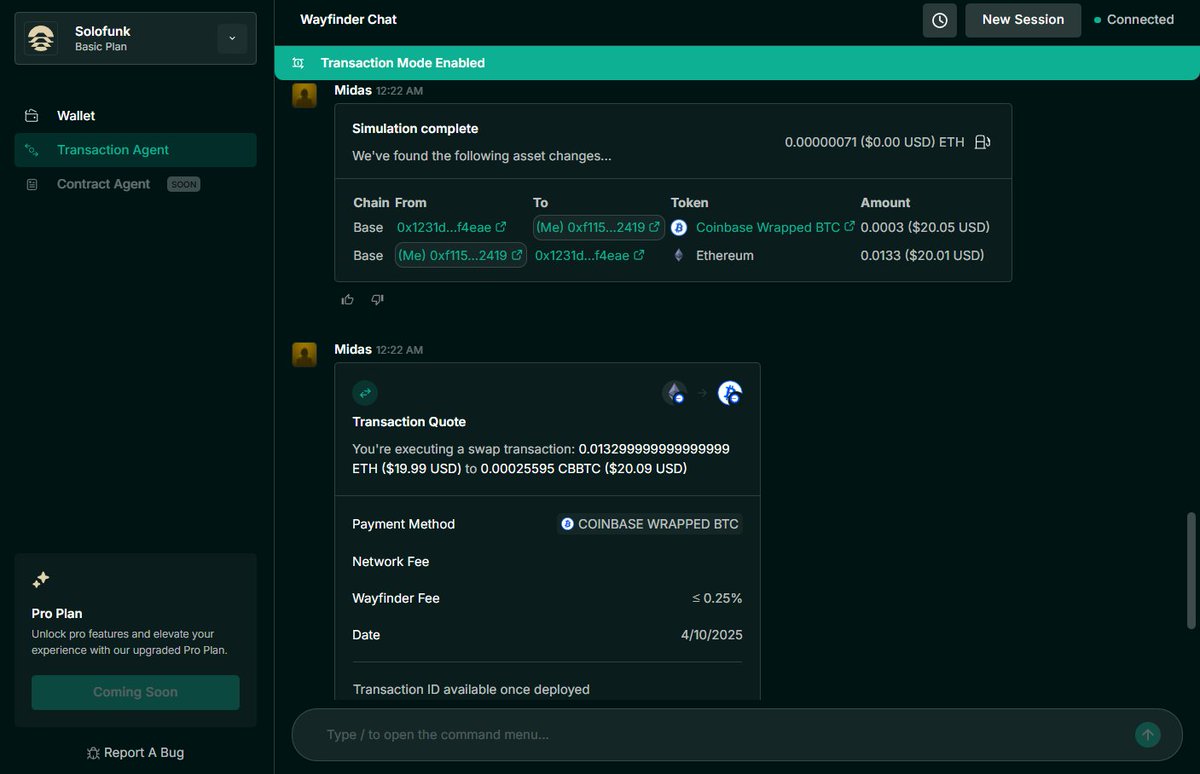Click the Network Fee label
Image resolution: width=1200 pixels, height=774 pixels.
coord(391,561)
